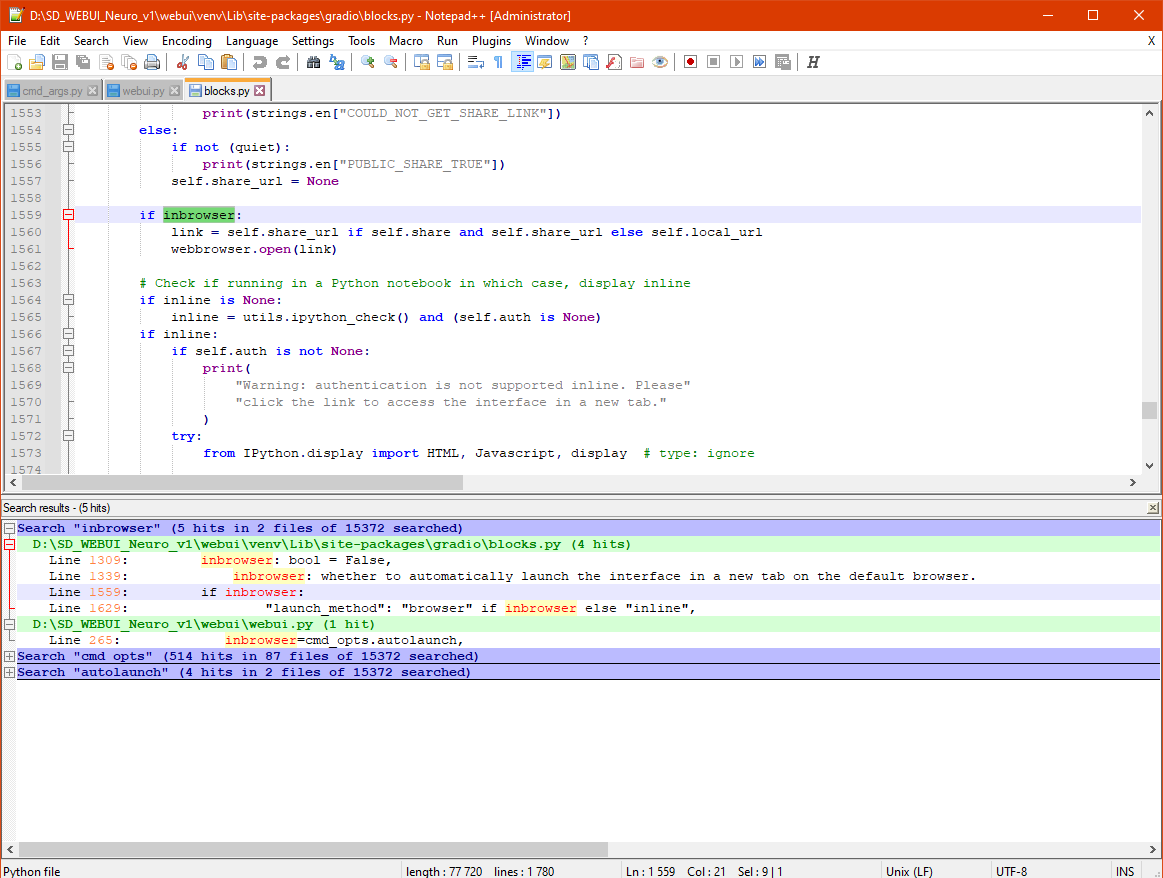Click the UTF-8 encoding status bar field
The height and width of the screenshot is (878, 1163).
1010,871
